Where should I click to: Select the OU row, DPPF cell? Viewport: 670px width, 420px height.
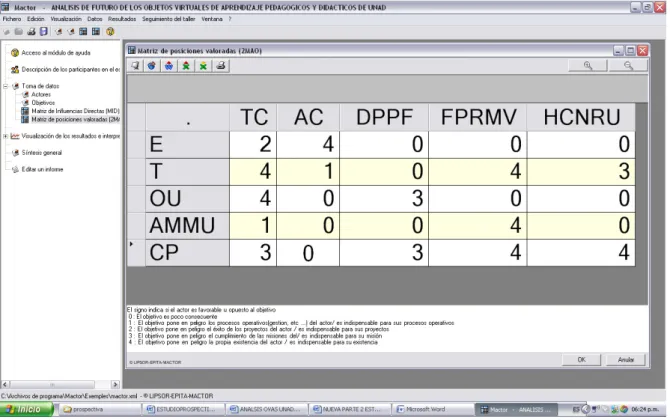tap(384, 198)
